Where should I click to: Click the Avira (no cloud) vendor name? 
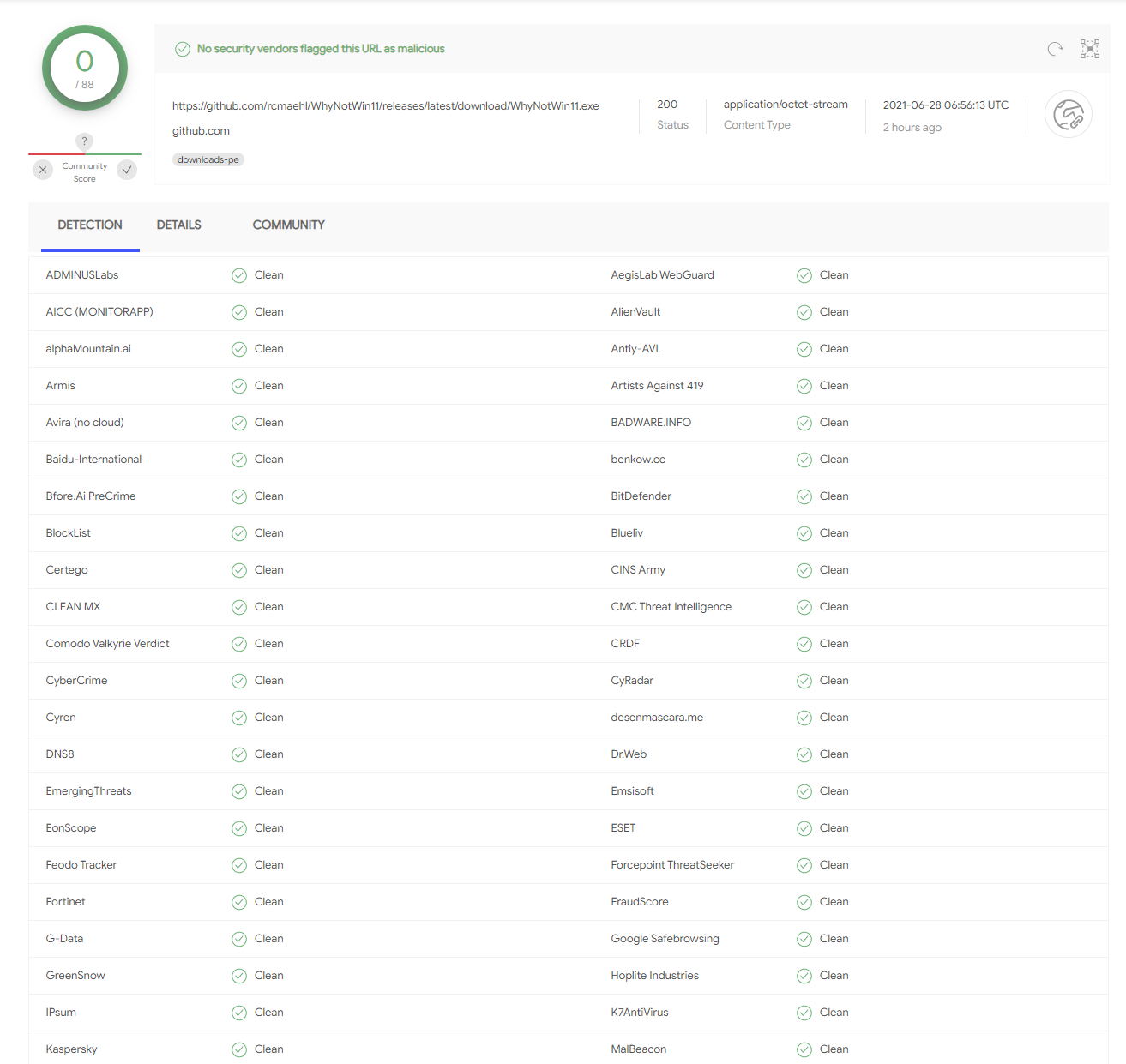click(85, 423)
